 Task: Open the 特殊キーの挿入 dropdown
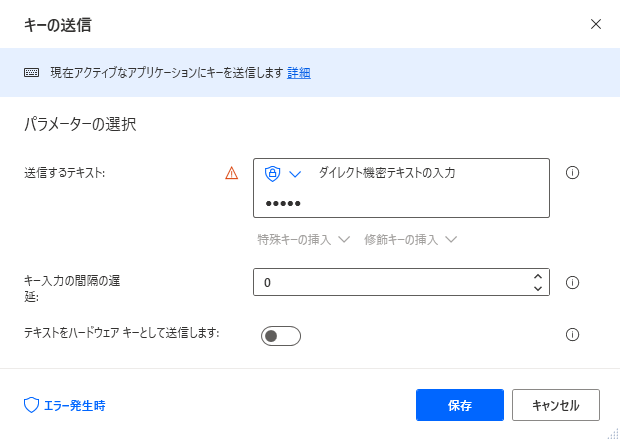[304, 240]
